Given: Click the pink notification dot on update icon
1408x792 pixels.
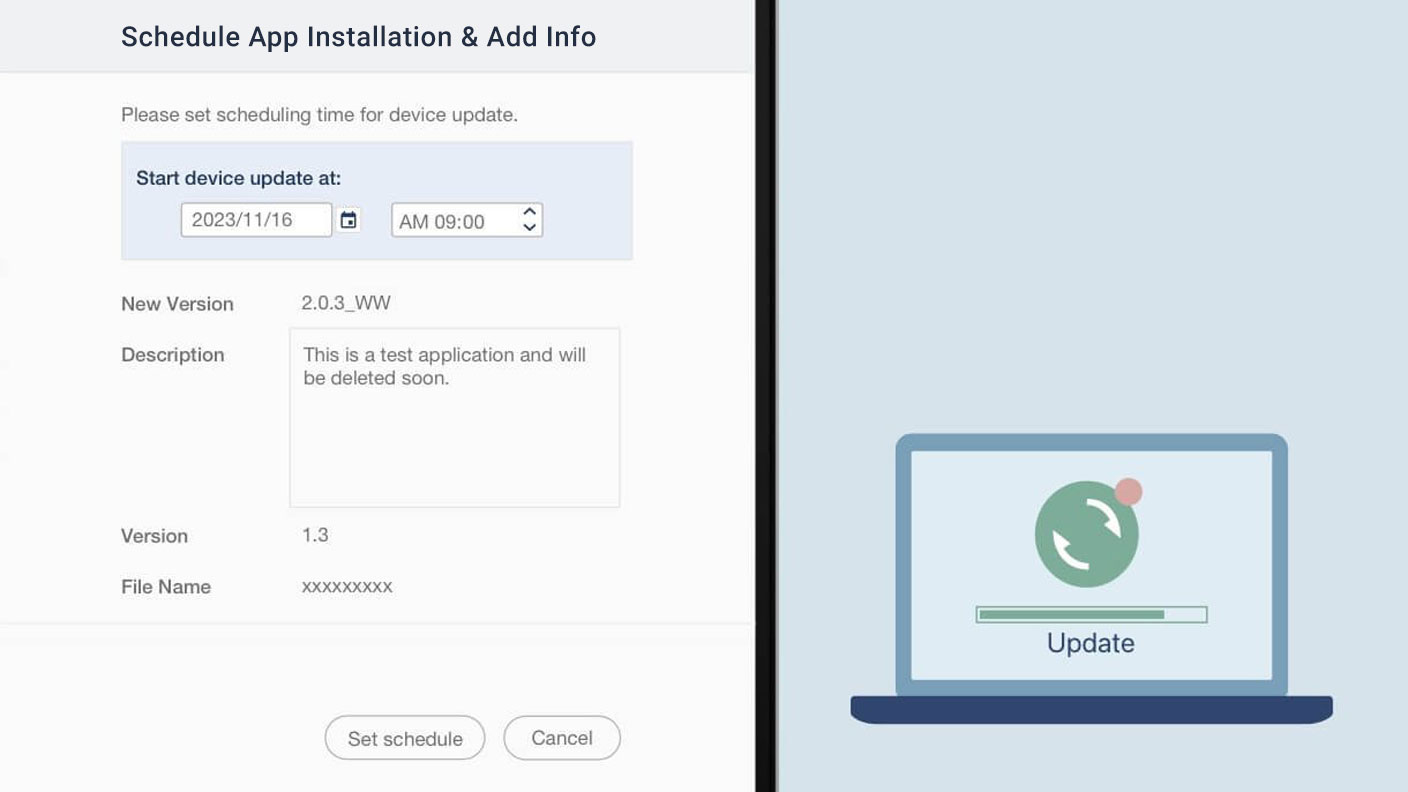Looking at the screenshot, I should point(1128,492).
